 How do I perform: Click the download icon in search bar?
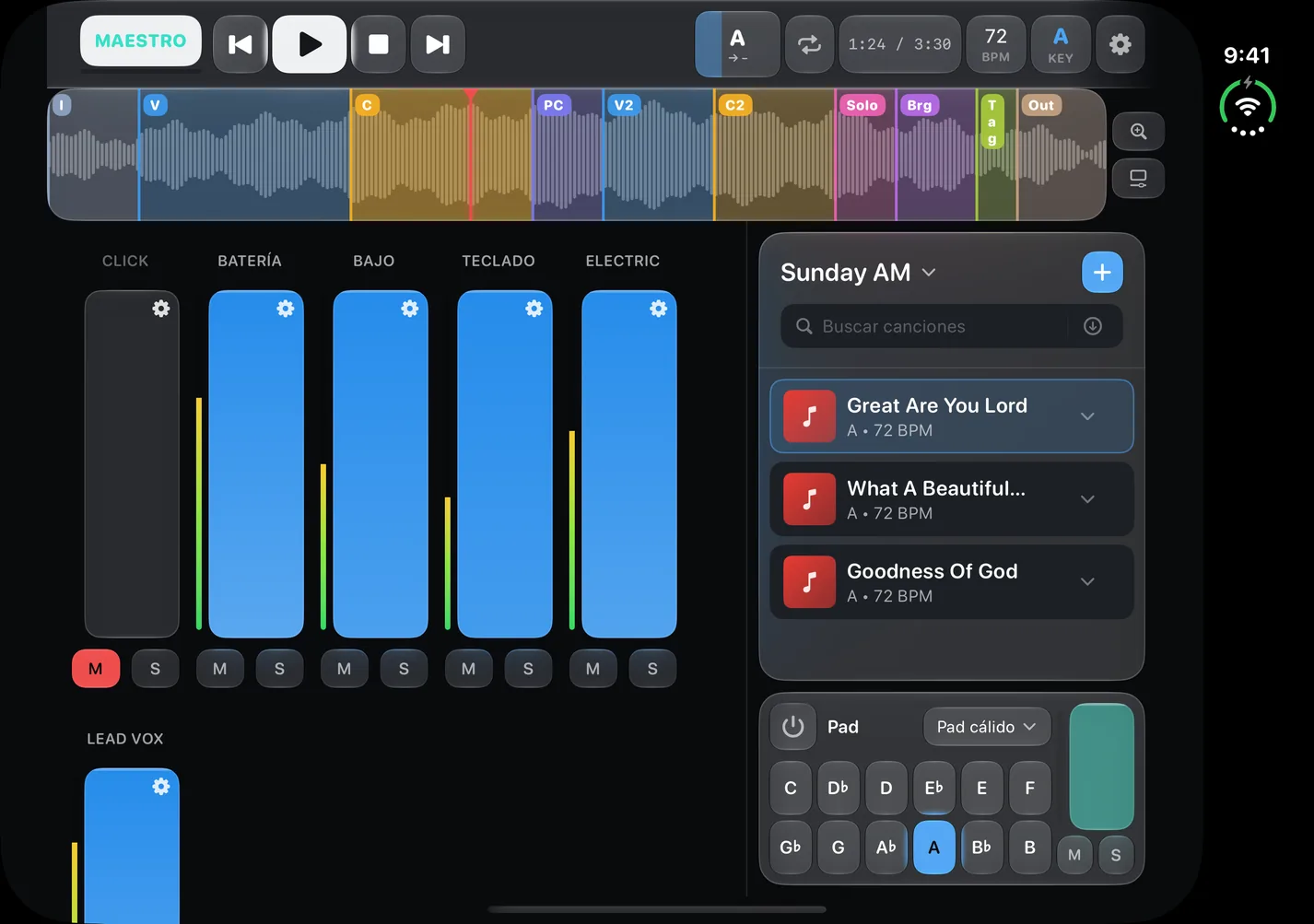(1093, 326)
